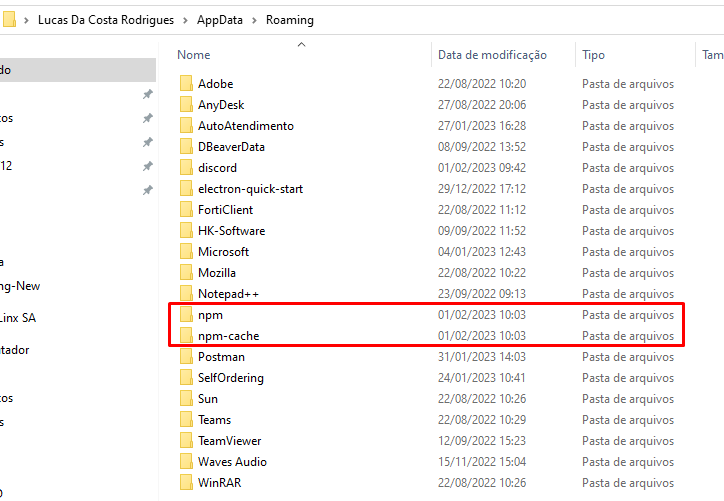The height and width of the screenshot is (501, 724).
Task: Expand chevron after Lucas Da Costa Rodrigues
Action: coord(185,20)
